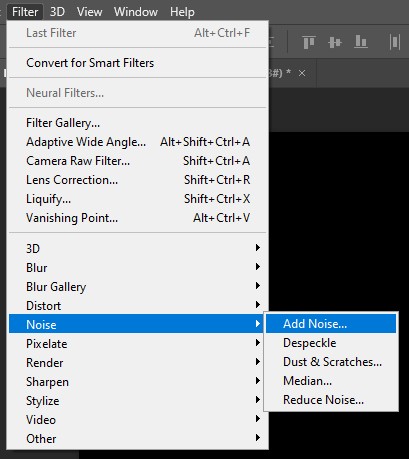Expand the Render submenu
Image resolution: width=409 pixels, height=459 pixels.
click(137, 362)
